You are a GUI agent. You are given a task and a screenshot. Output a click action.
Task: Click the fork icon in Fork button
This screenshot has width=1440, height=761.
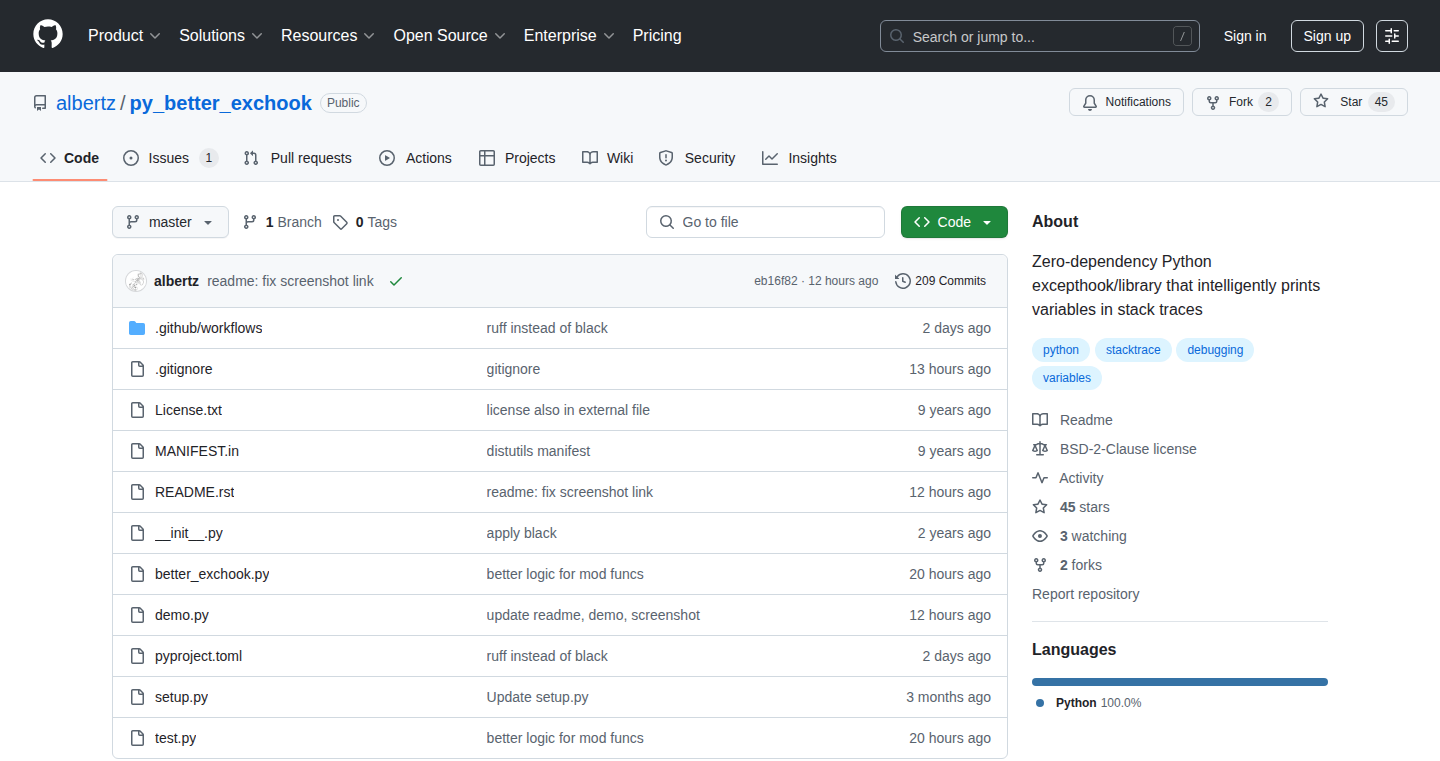click(1213, 102)
